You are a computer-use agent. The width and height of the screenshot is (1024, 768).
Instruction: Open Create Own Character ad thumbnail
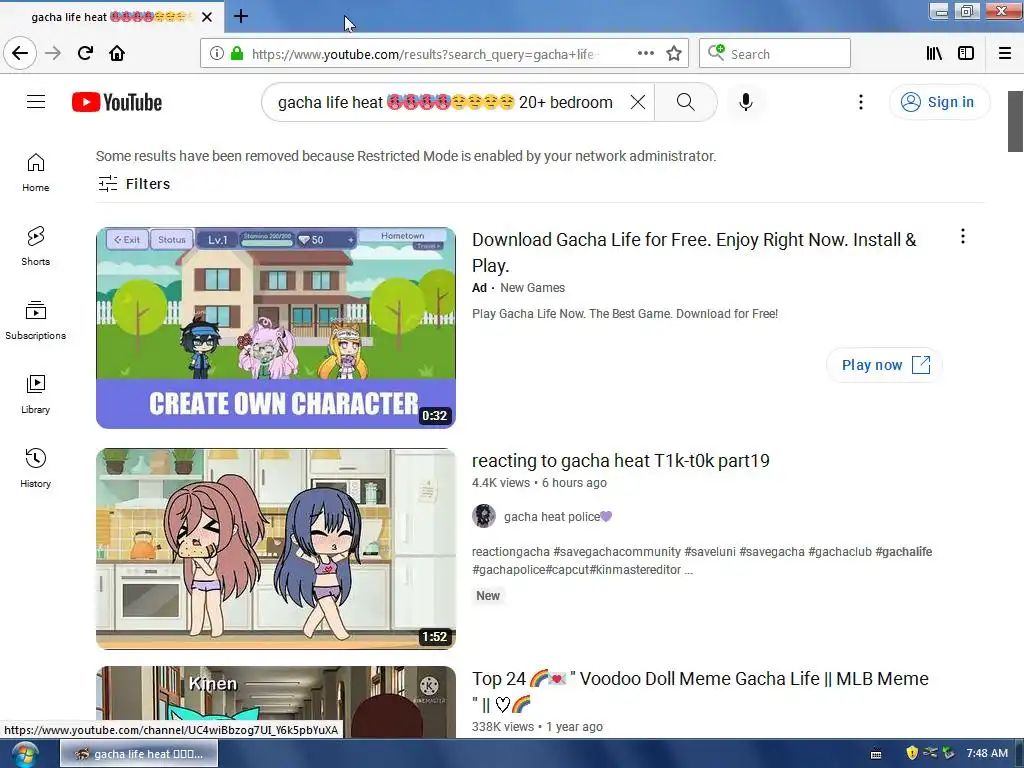[276, 328]
